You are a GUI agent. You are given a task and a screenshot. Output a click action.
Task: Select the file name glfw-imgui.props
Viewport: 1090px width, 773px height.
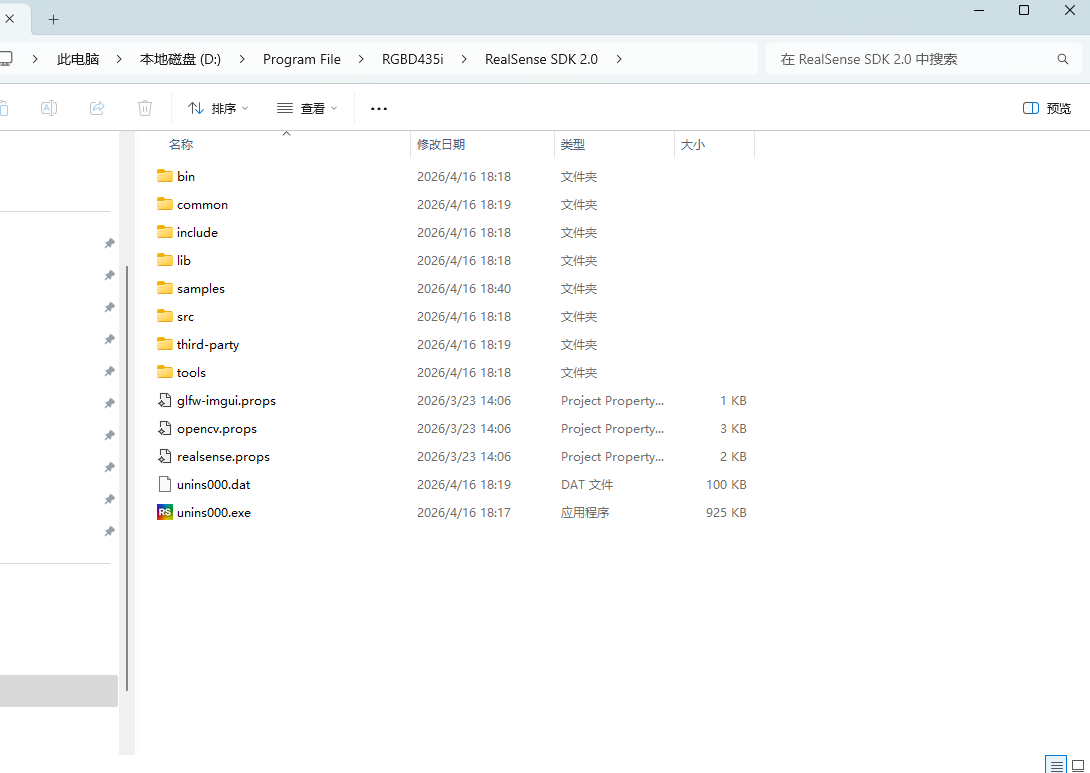click(226, 401)
